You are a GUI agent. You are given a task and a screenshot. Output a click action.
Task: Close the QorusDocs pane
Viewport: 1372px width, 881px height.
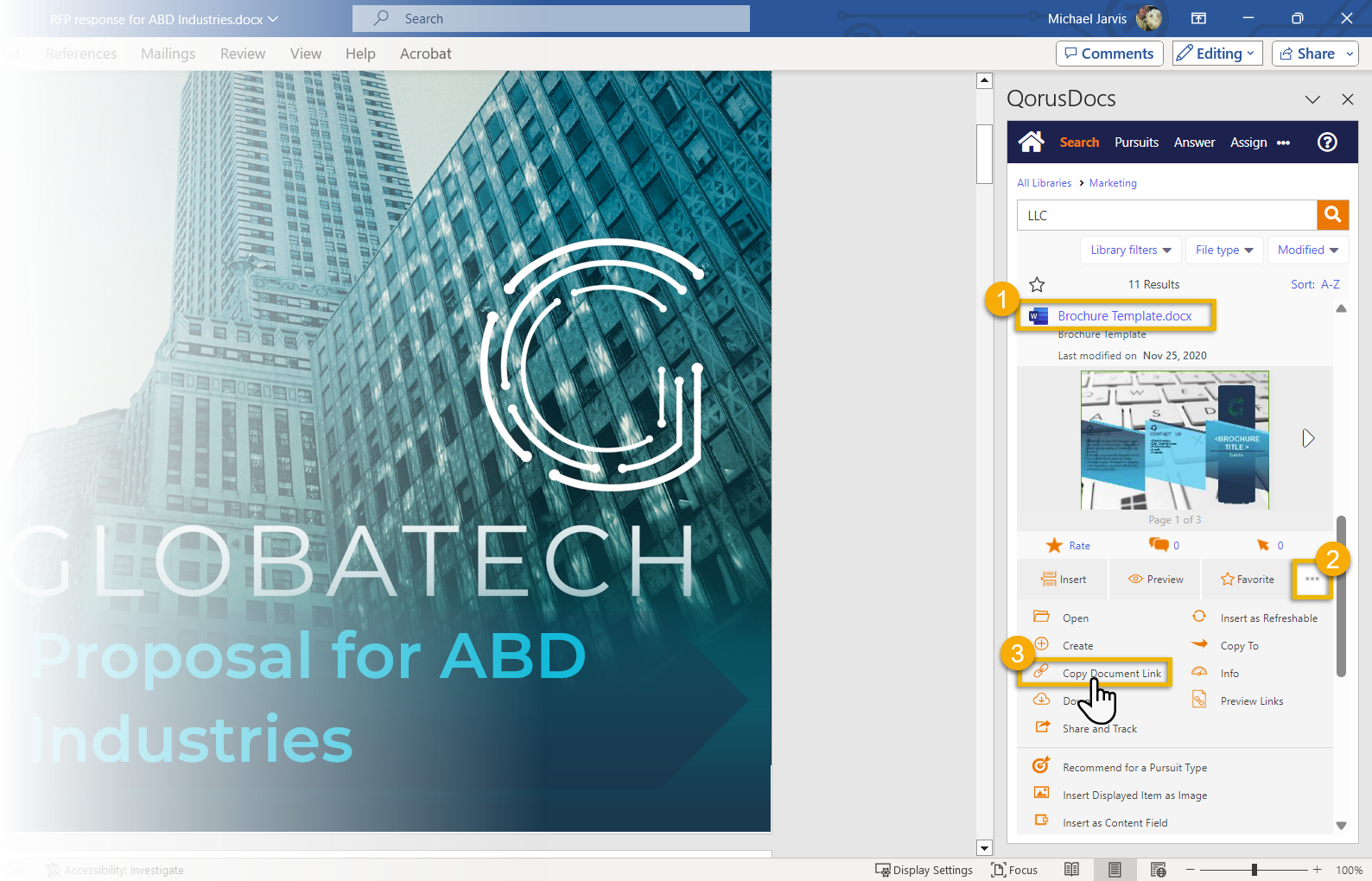tap(1347, 99)
